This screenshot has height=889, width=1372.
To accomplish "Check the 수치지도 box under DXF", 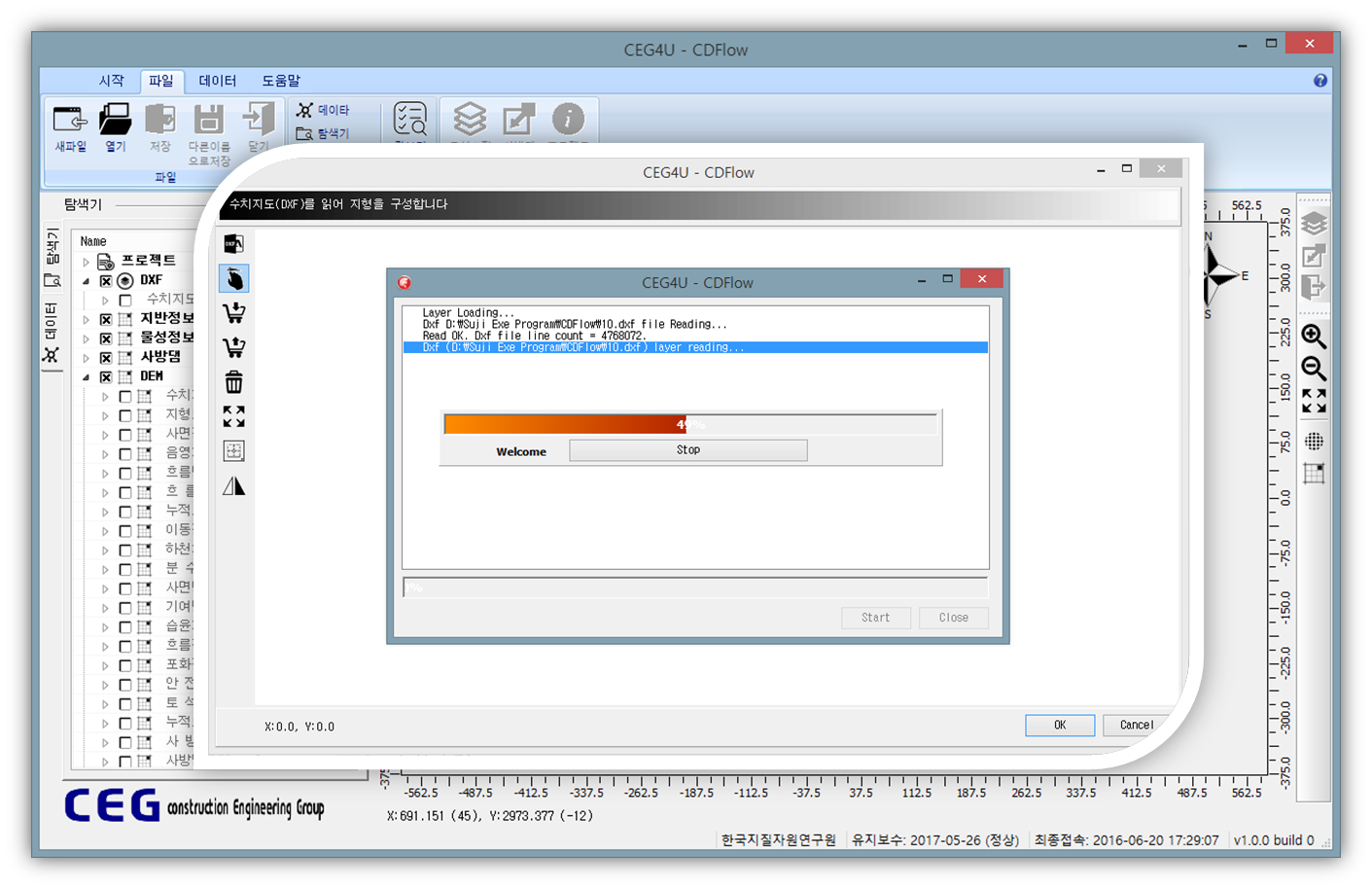I will point(125,300).
